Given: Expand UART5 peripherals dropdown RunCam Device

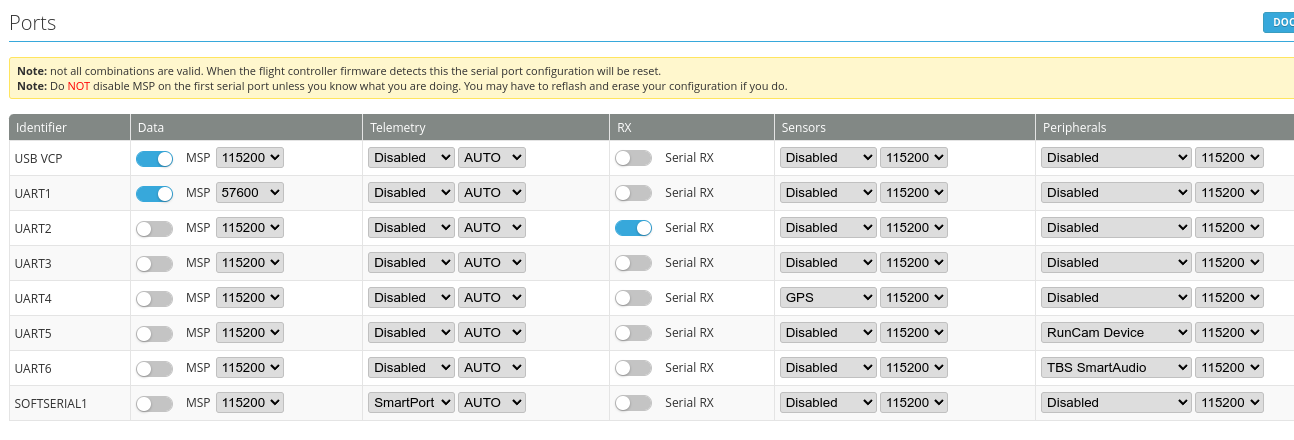Looking at the screenshot, I should pyautogui.click(x=1115, y=332).
